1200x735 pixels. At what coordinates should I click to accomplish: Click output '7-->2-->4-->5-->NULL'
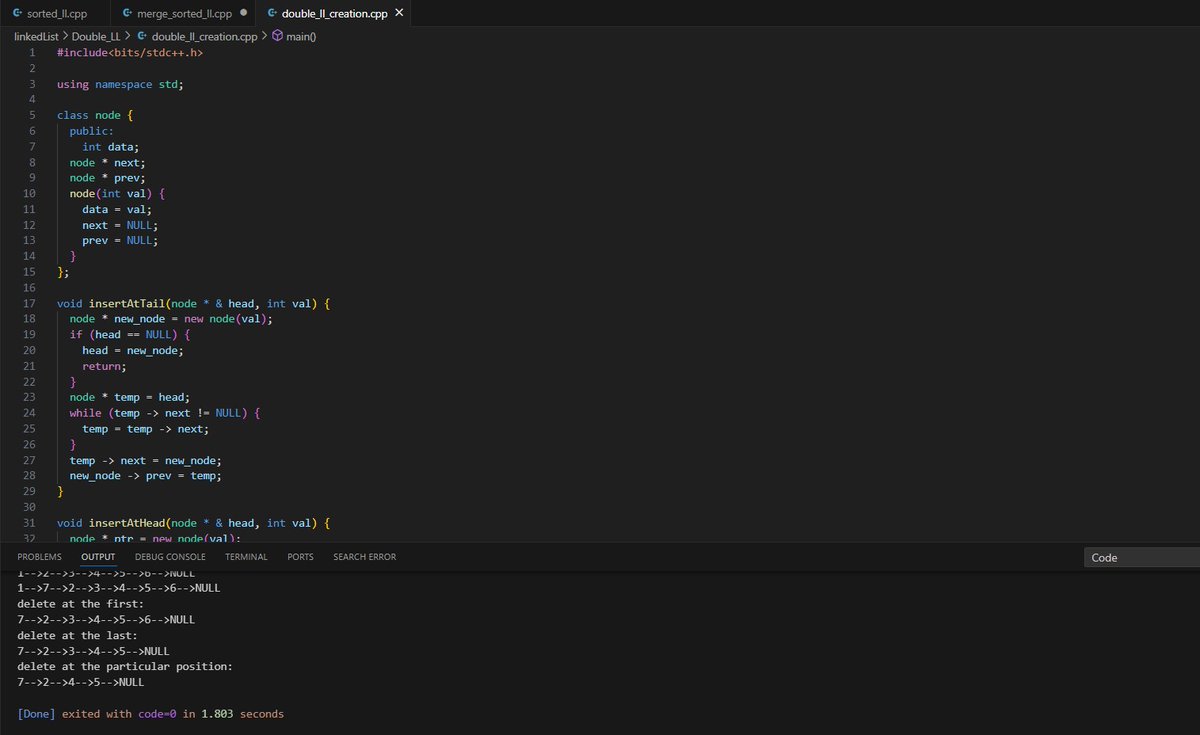click(80, 682)
